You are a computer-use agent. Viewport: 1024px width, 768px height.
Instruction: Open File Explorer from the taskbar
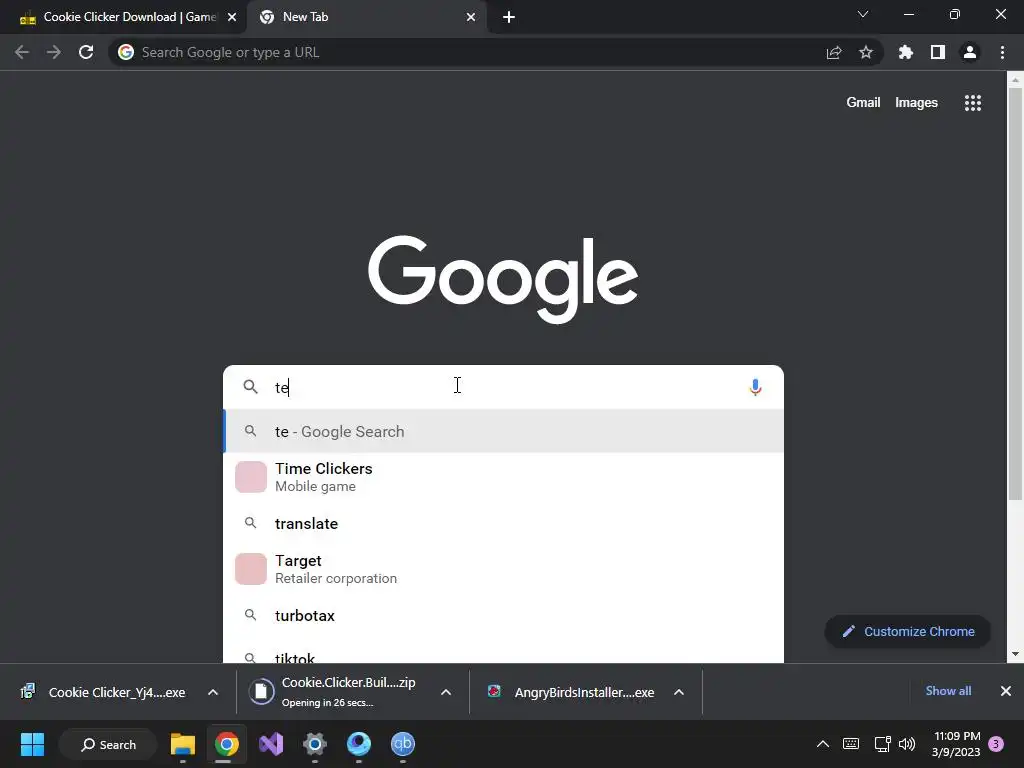pos(183,744)
